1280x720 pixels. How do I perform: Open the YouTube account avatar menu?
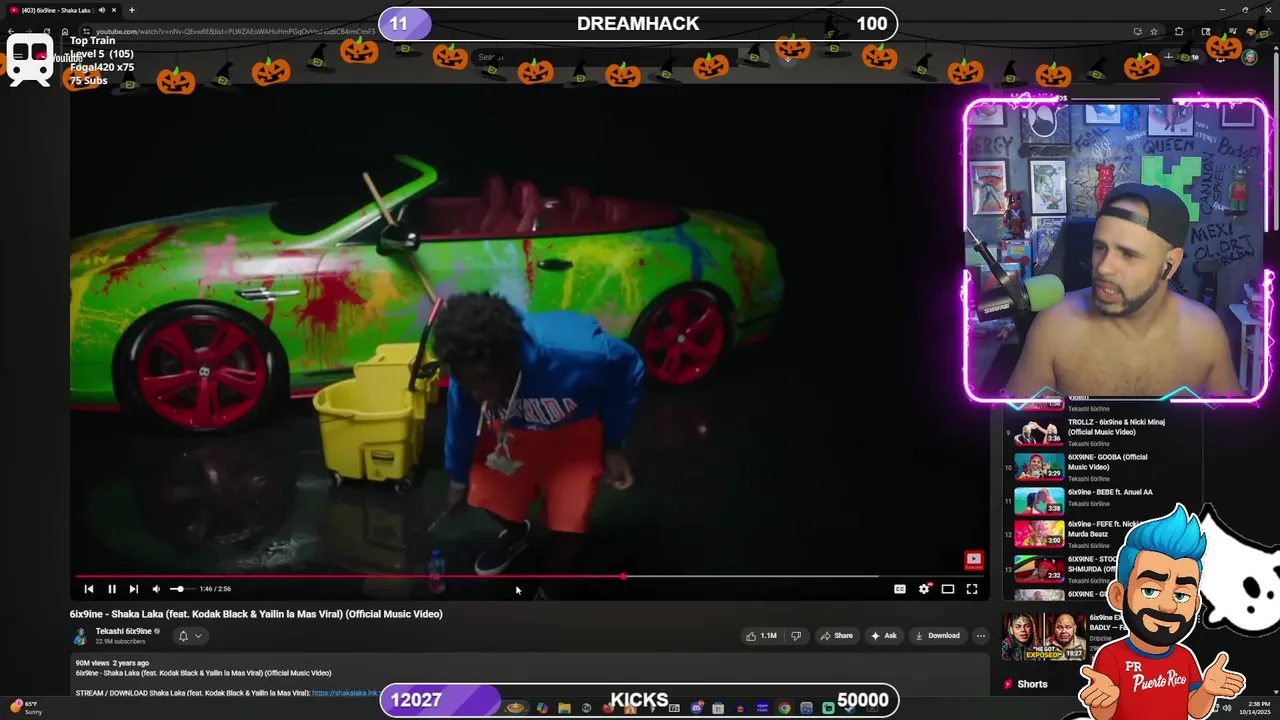[1249, 57]
